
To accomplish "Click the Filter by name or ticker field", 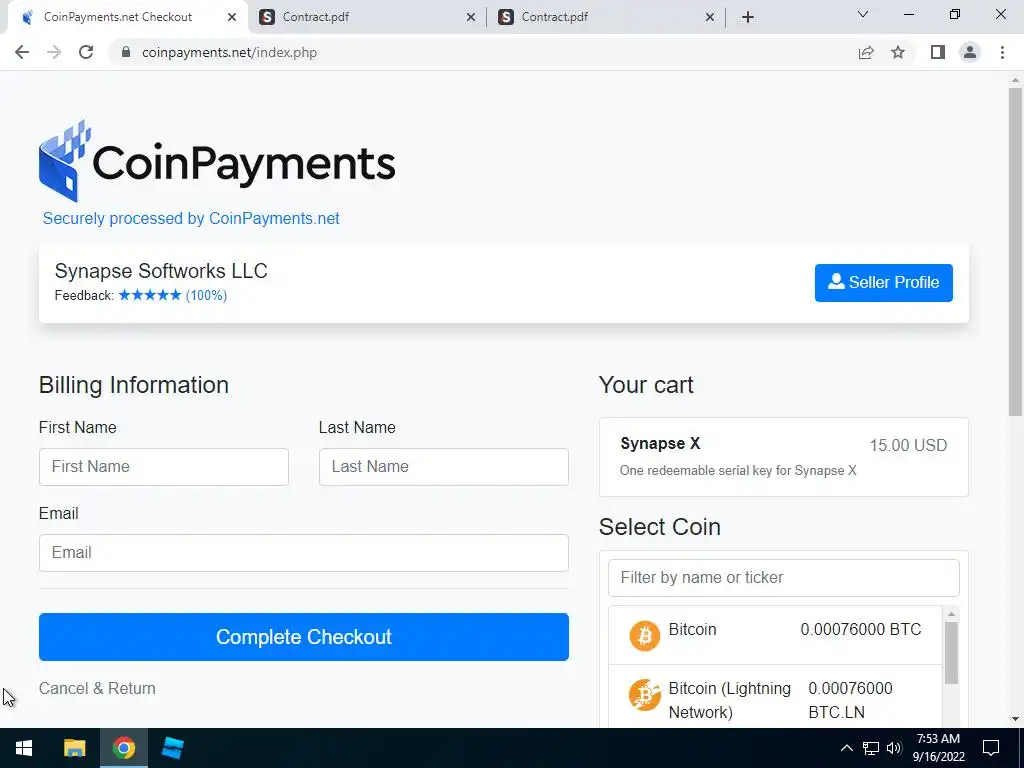I will (784, 577).
